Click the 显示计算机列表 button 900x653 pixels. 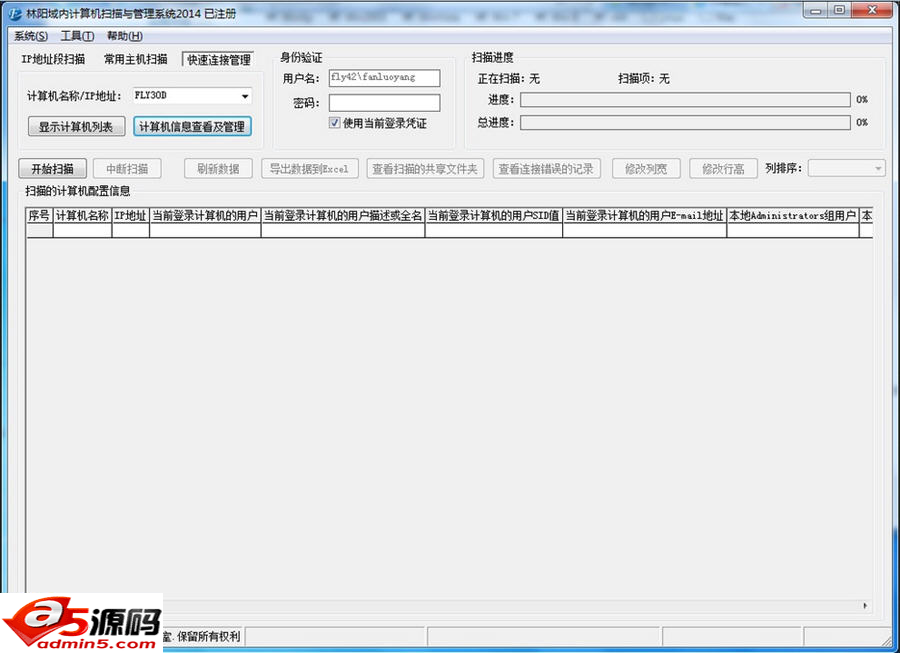pos(74,126)
